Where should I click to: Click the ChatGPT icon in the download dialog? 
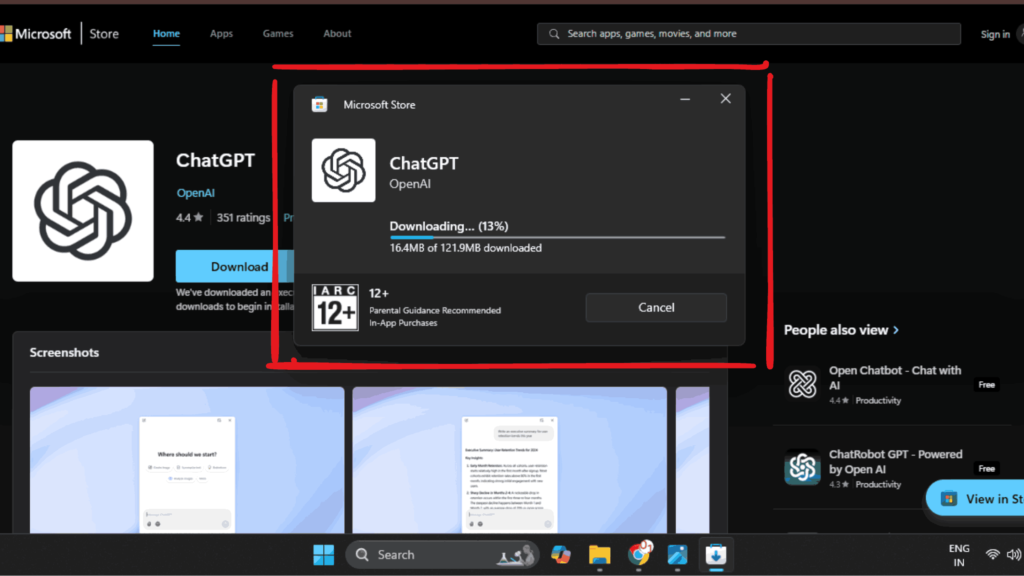[x=344, y=170]
